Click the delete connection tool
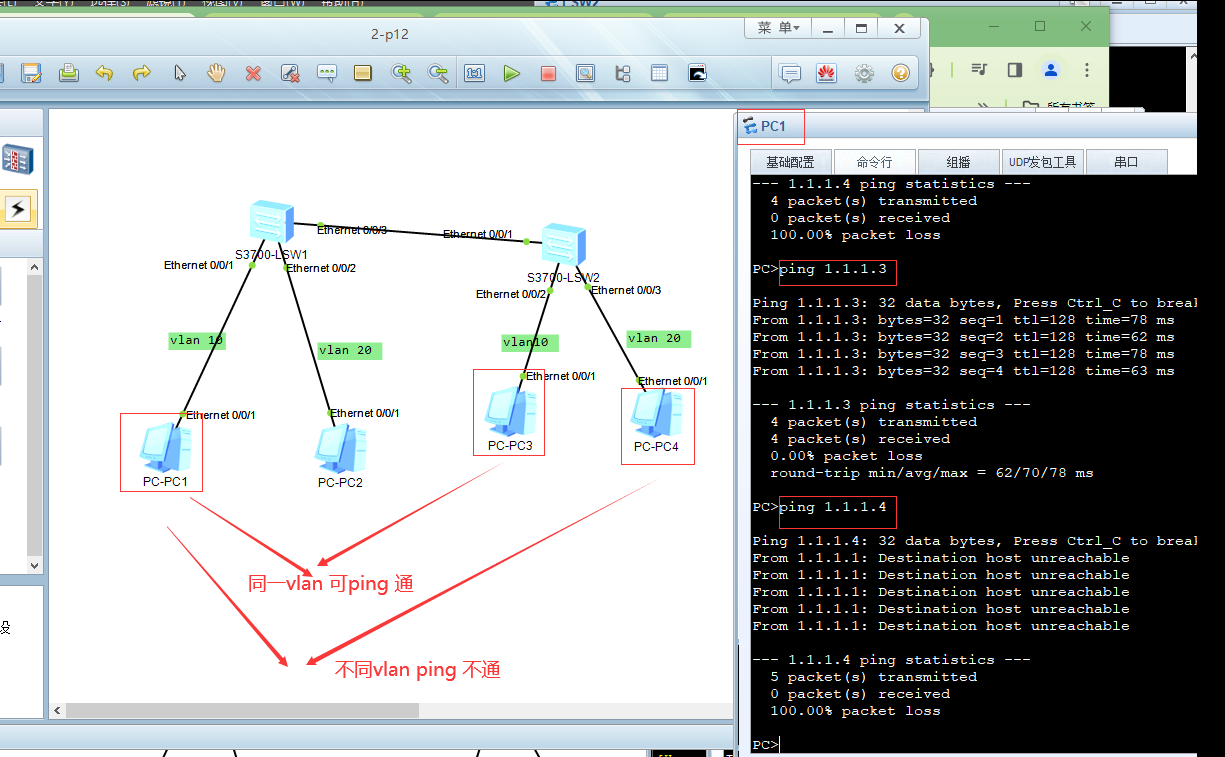The height and width of the screenshot is (757, 1225). pyautogui.click(x=290, y=73)
